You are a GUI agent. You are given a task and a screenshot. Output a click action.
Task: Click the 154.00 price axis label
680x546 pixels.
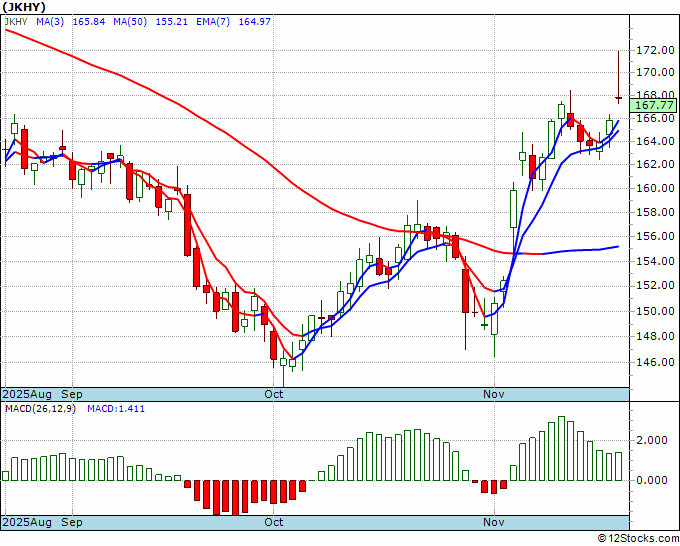coord(655,261)
